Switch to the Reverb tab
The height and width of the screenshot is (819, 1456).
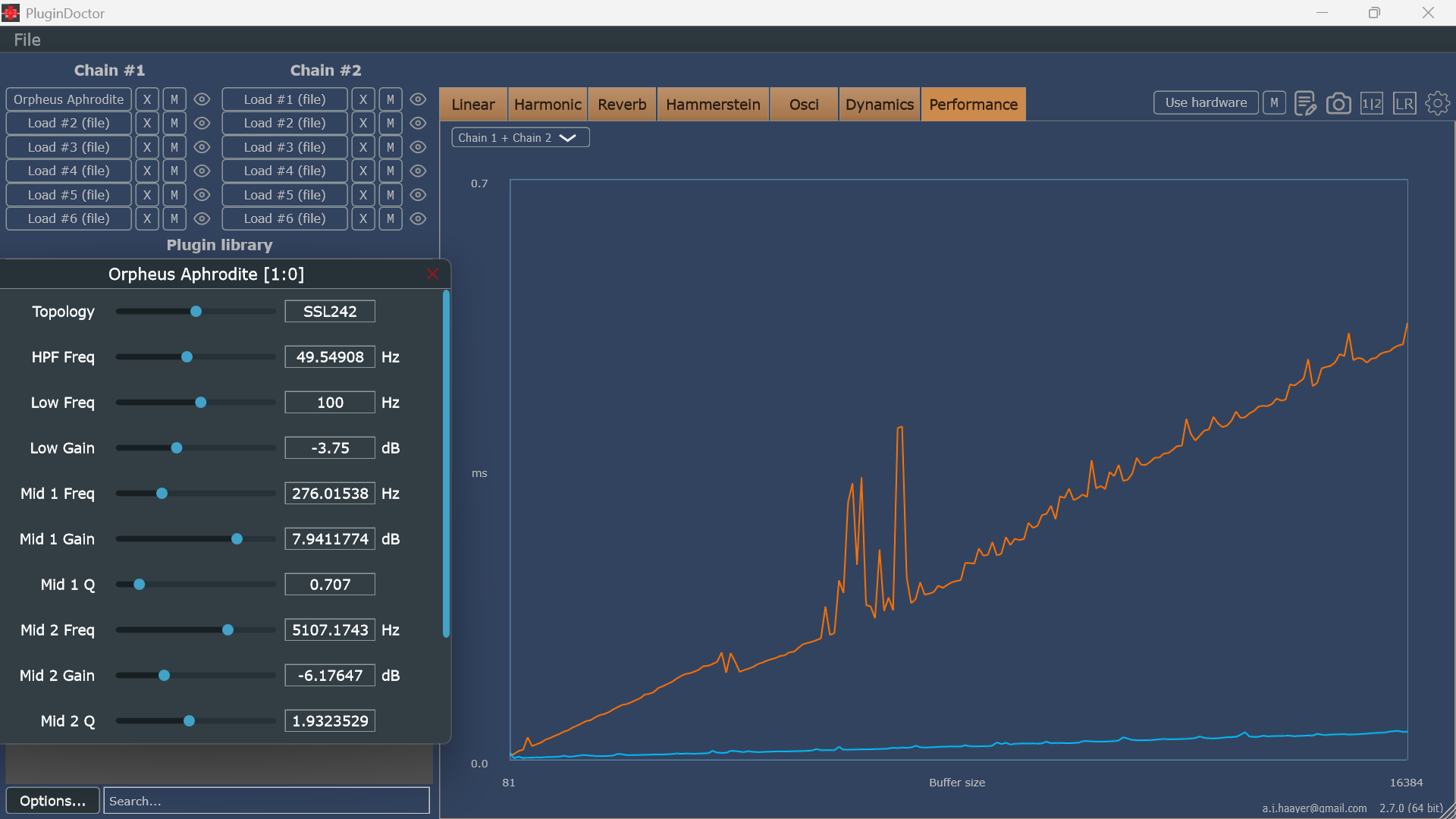pos(622,104)
